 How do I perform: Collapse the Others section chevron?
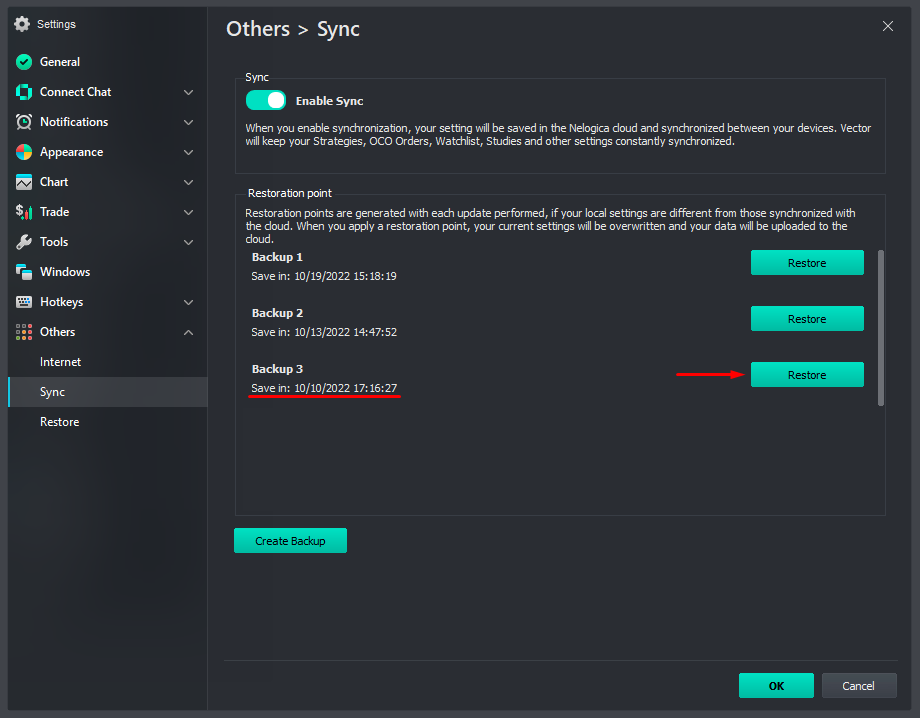click(188, 332)
